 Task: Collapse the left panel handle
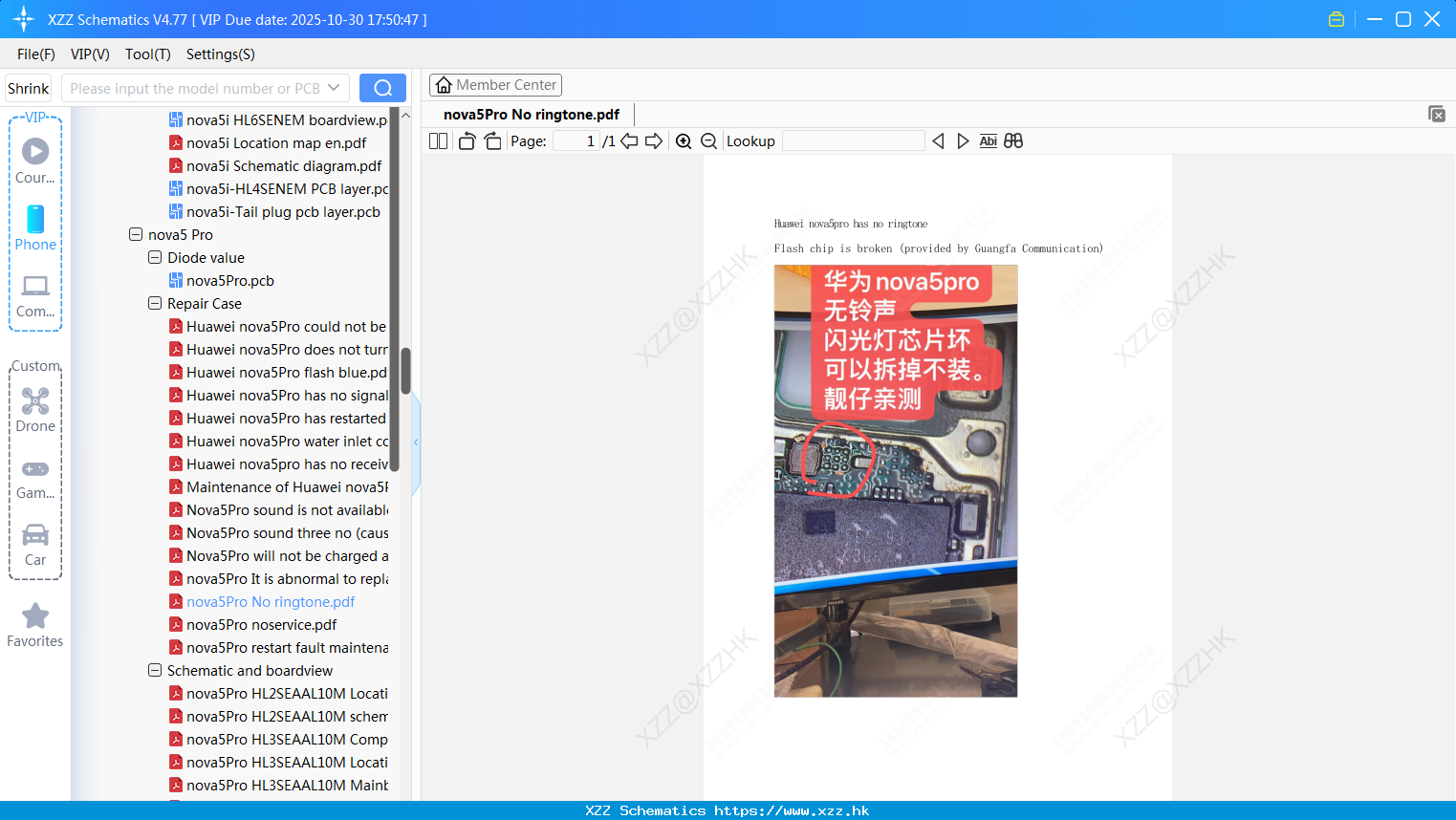pyautogui.click(x=416, y=442)
